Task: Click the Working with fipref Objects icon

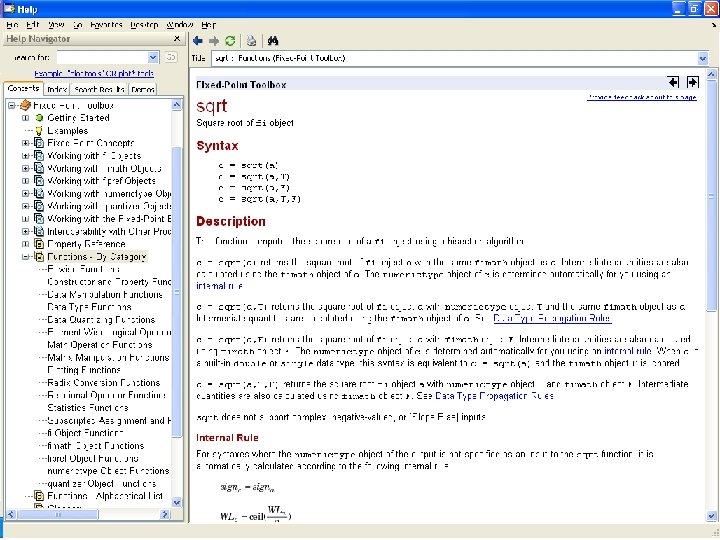Action: 39,181
